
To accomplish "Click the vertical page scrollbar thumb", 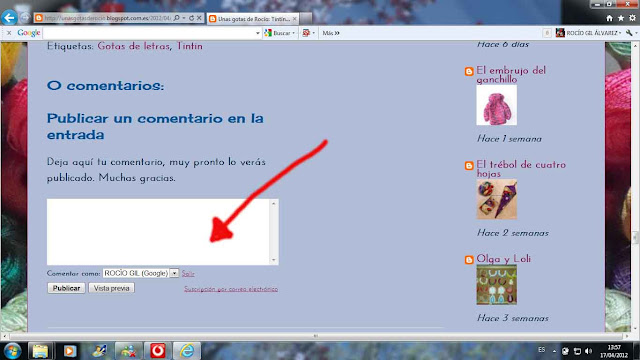I will point(635,237).
